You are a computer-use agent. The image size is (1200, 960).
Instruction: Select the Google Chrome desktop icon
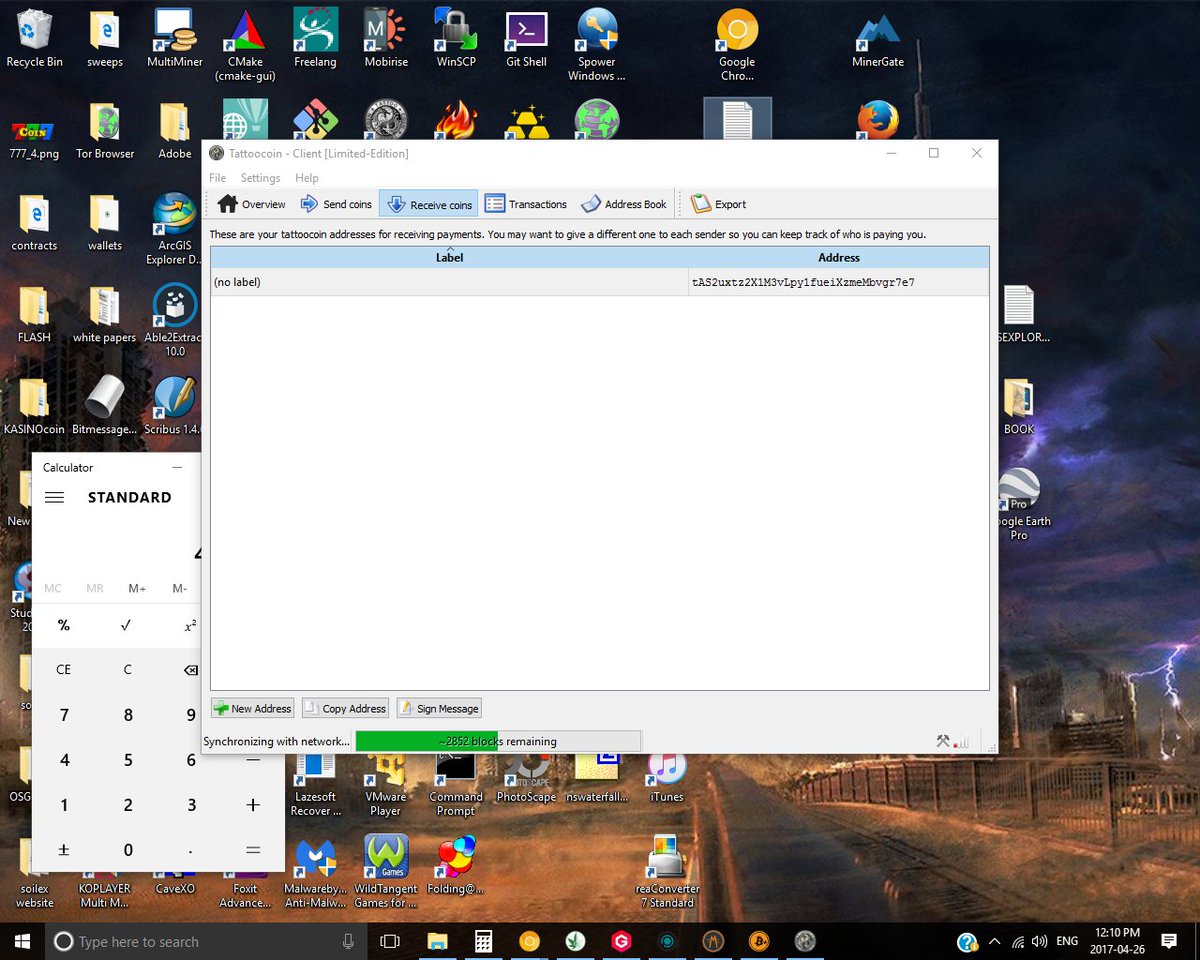(737, 45)
